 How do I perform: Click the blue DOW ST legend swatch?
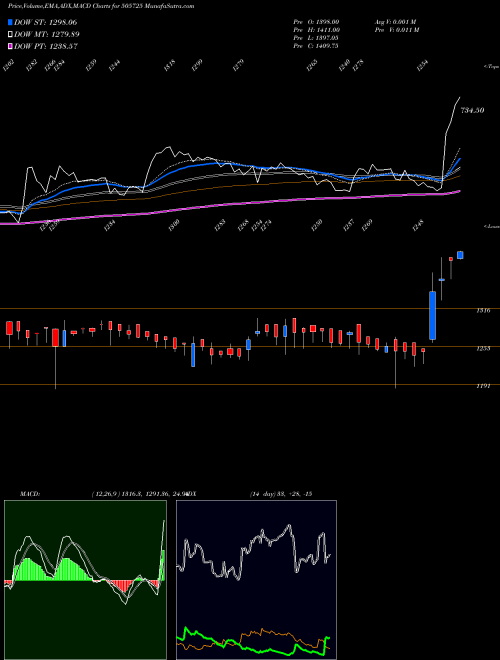pos(10,22)
